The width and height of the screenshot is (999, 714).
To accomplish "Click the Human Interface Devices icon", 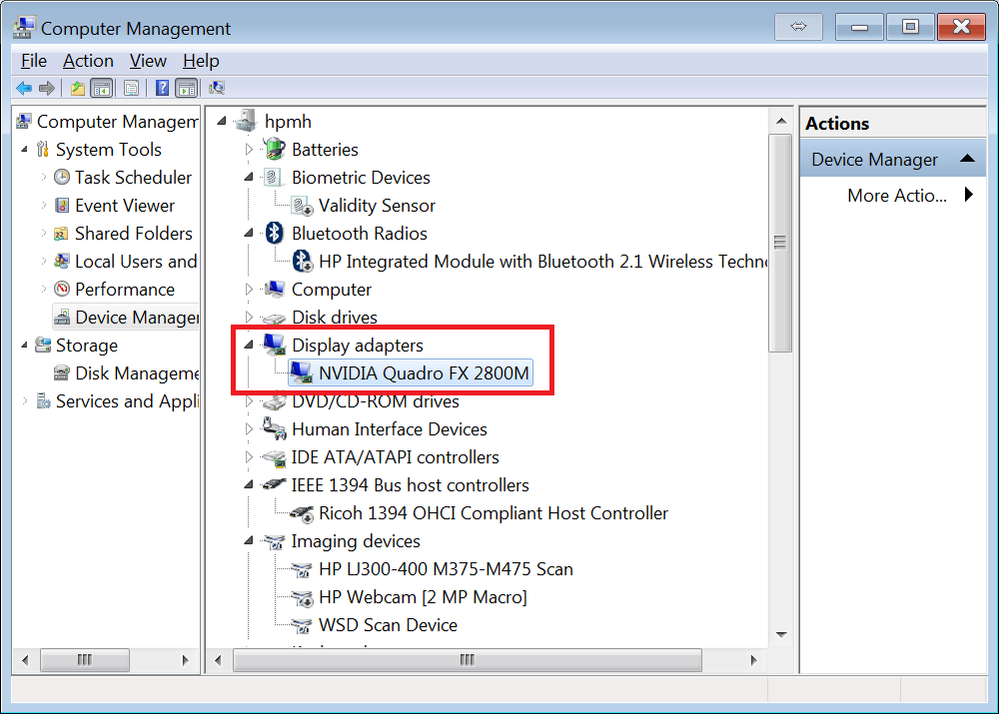I will point(274,429).
